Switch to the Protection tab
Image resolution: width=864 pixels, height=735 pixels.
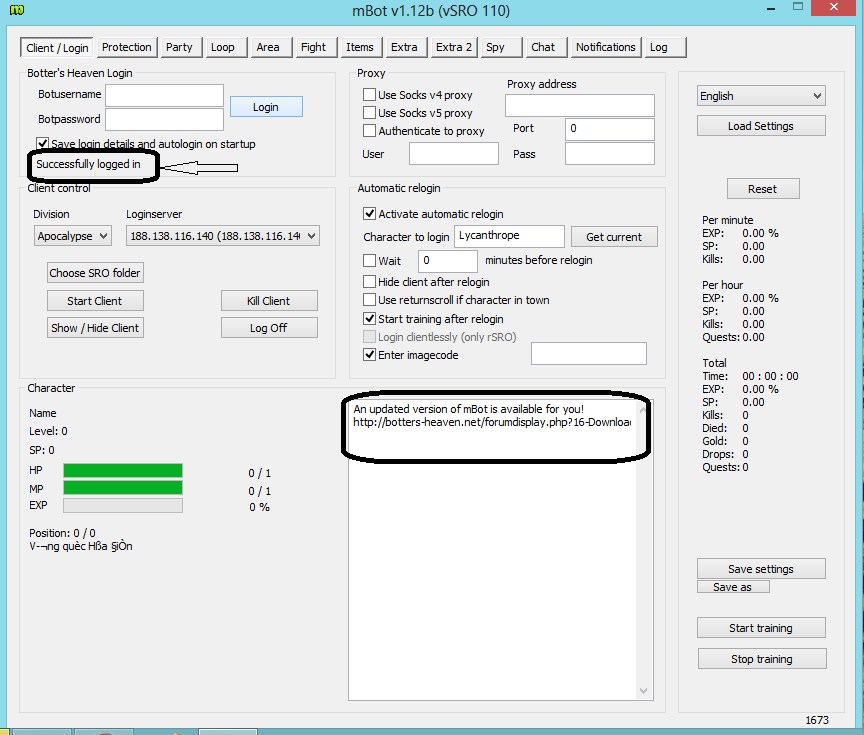click(126, 47)
